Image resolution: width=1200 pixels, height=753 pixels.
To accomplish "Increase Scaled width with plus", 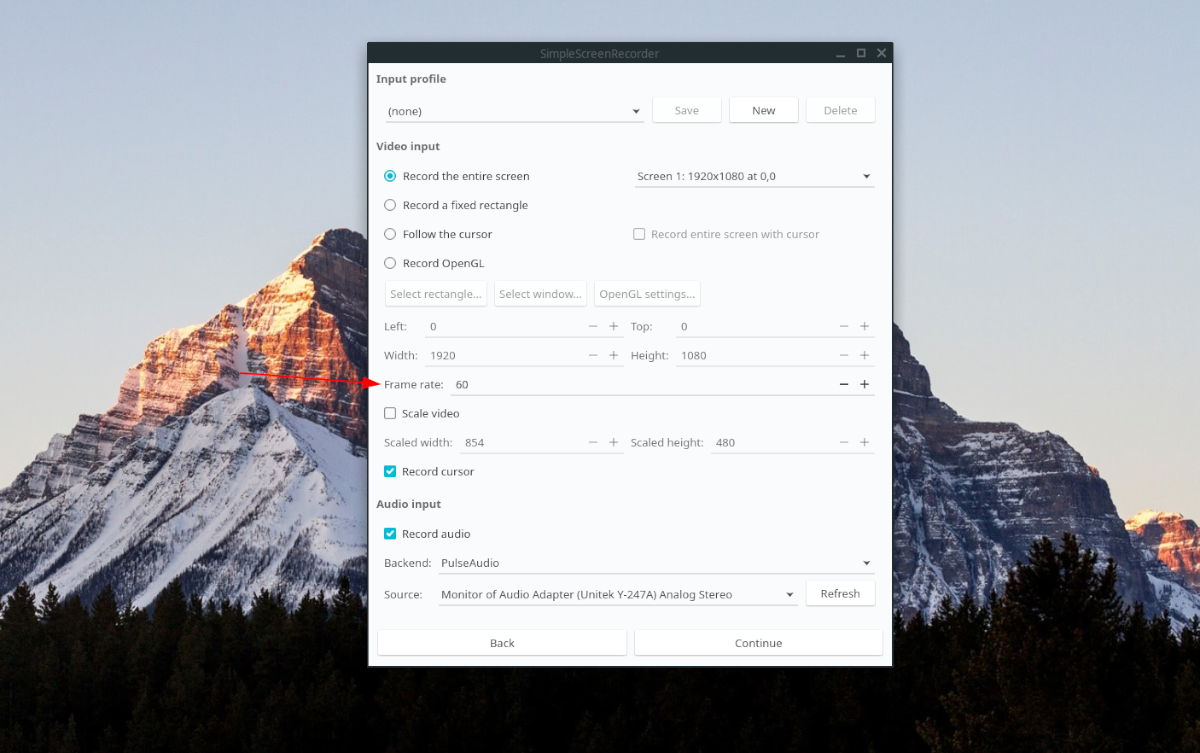I will point(614,442).
